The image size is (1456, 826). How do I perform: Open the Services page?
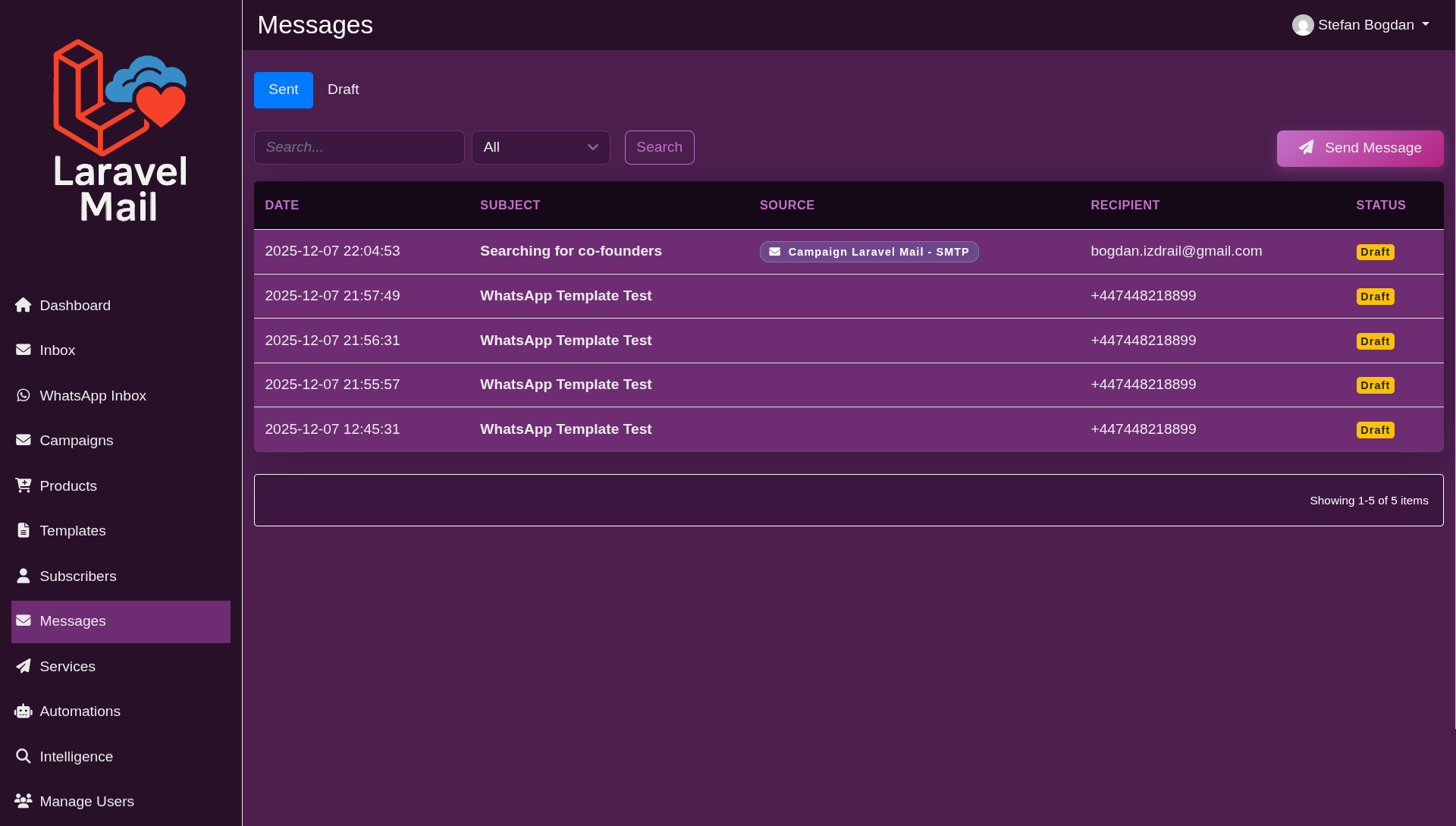121,667
